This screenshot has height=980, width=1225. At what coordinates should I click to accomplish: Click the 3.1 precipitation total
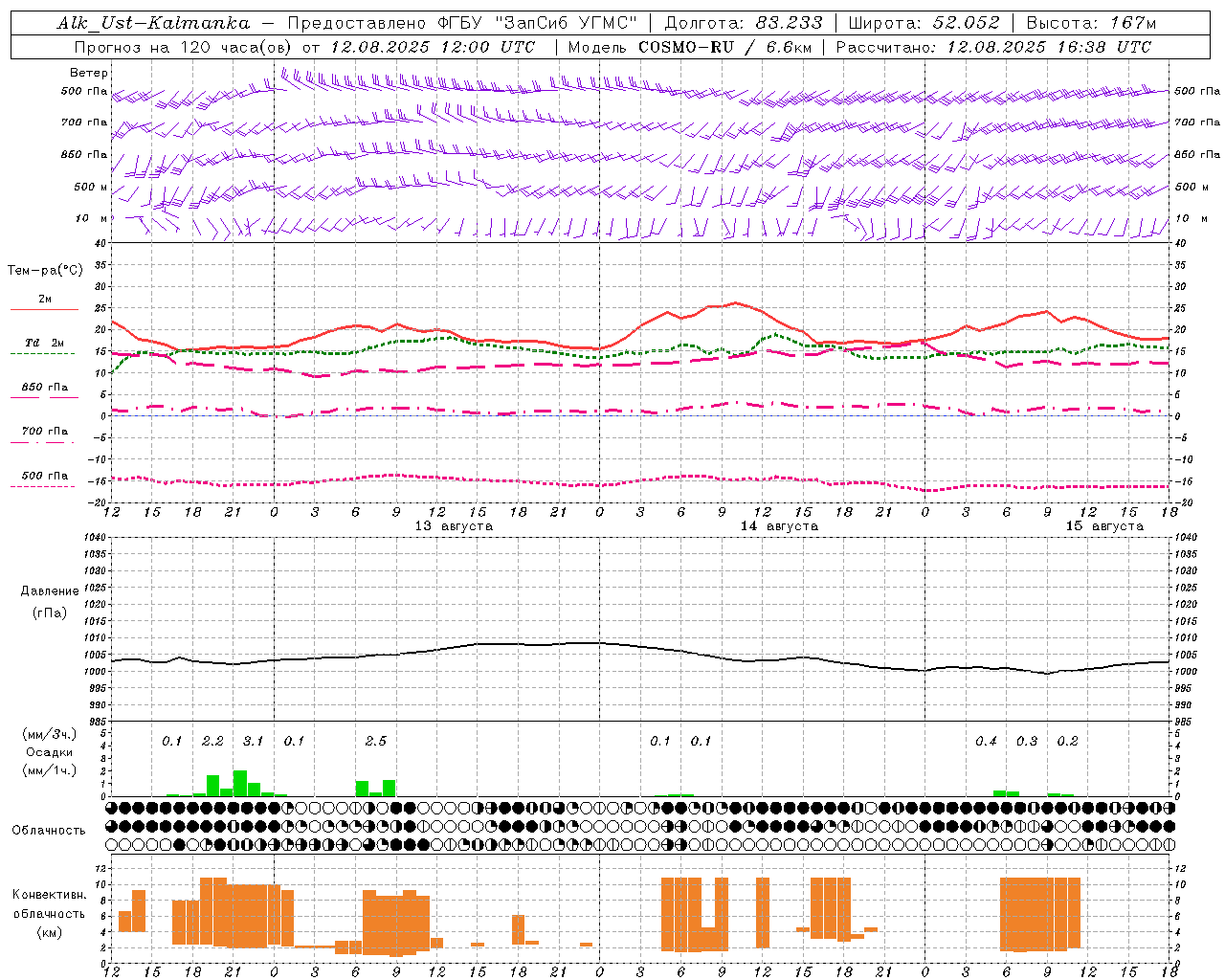[x=253, y=742]
